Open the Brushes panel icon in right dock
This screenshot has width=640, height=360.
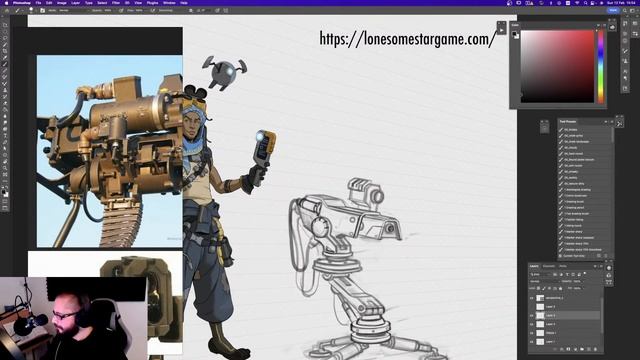(625, 51)
